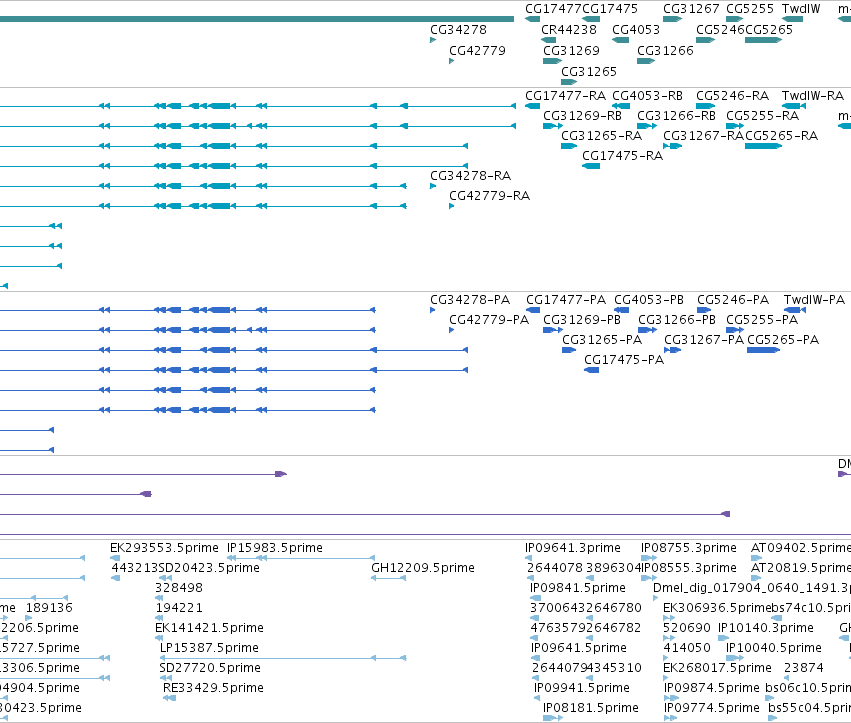
Task: Click protein CG31267-PA
Action: tap(704, 340)
